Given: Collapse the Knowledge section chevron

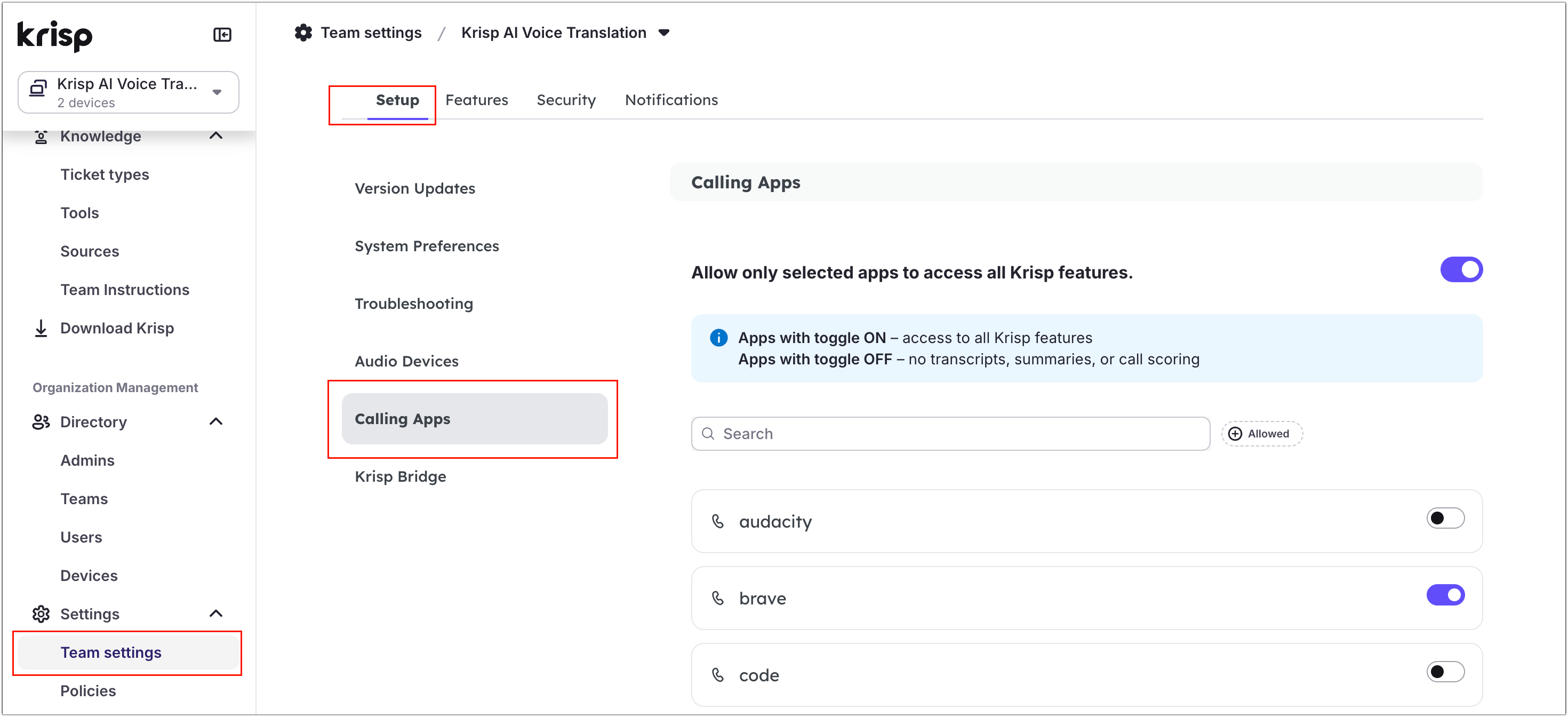Looking at the screenshot, I should coord(216,136).
